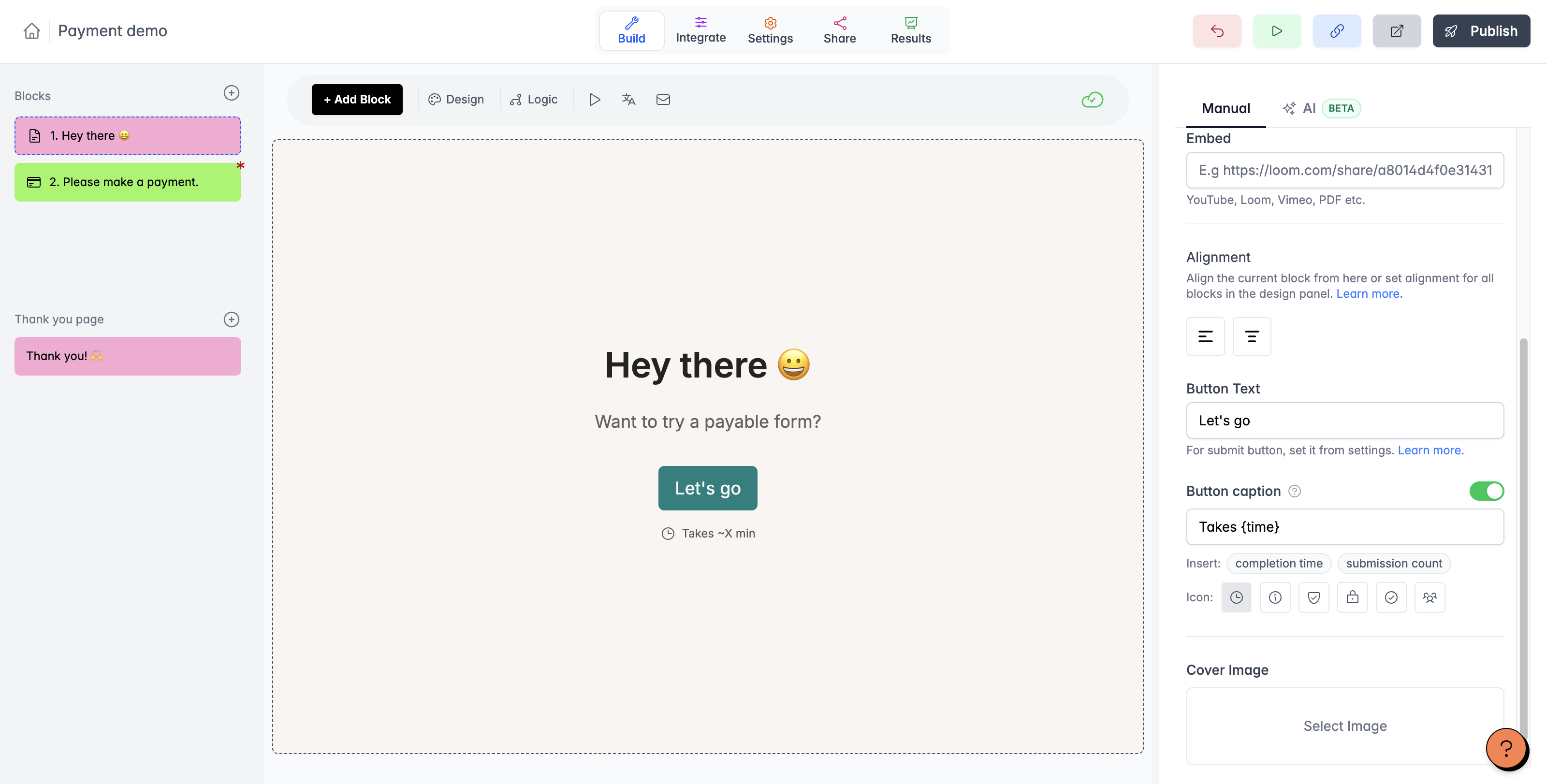Click the toolbar preview play icon
This screenshot has height=784, width=1546.
[x=594, y=100]
